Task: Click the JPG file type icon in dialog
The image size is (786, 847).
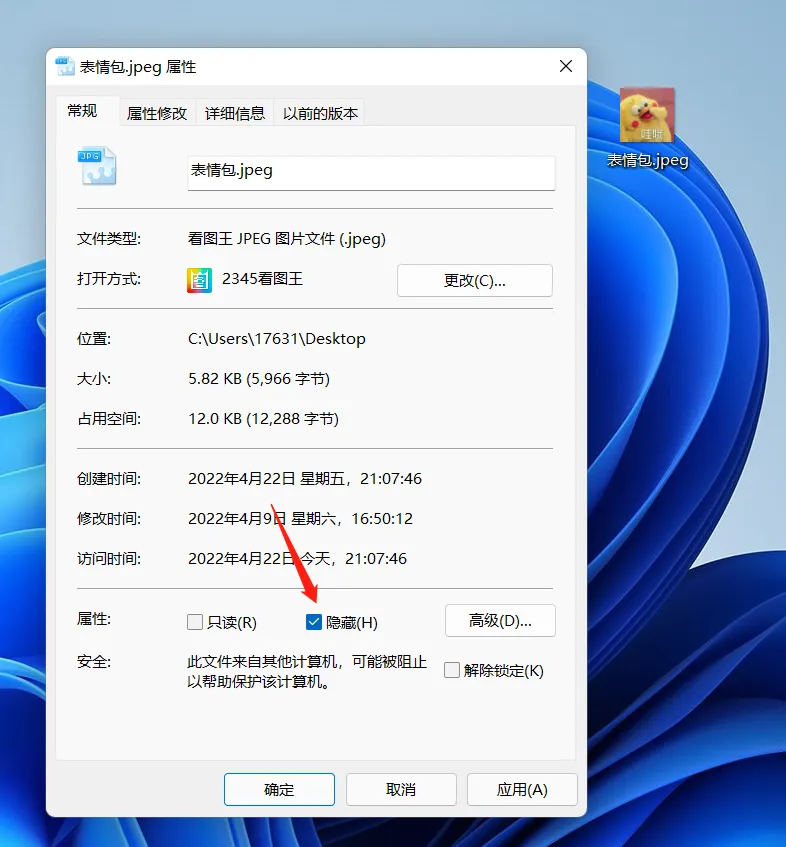Action: 97,166
